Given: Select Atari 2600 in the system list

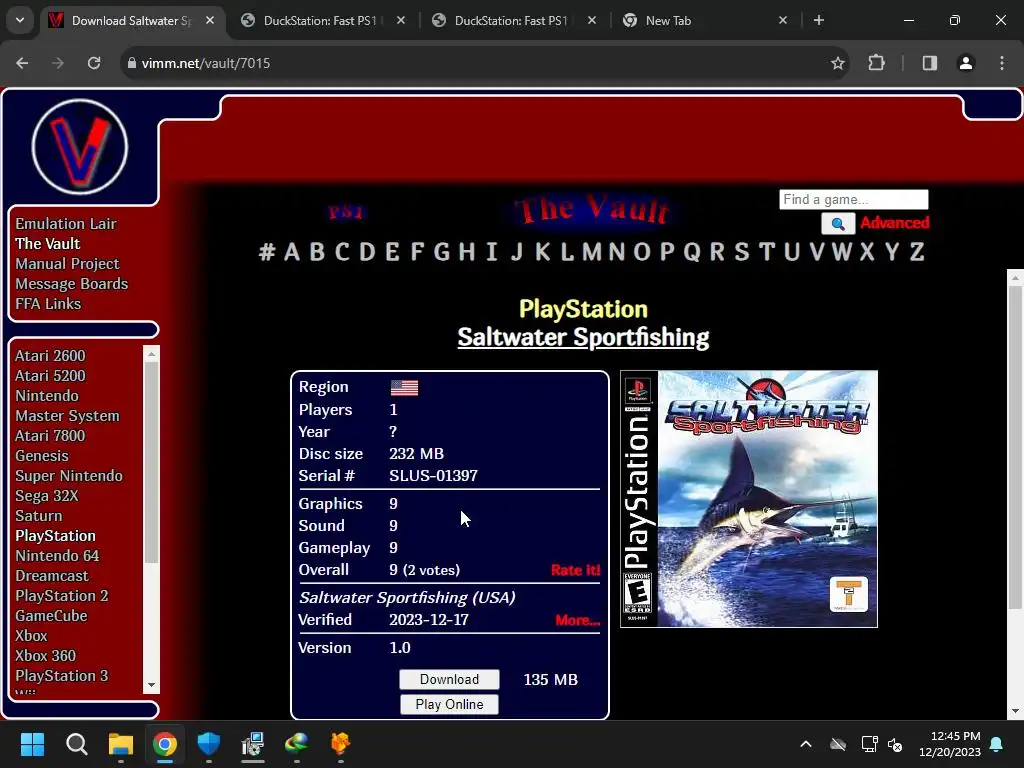Looking at the screenshot, I should pos(50,356).
